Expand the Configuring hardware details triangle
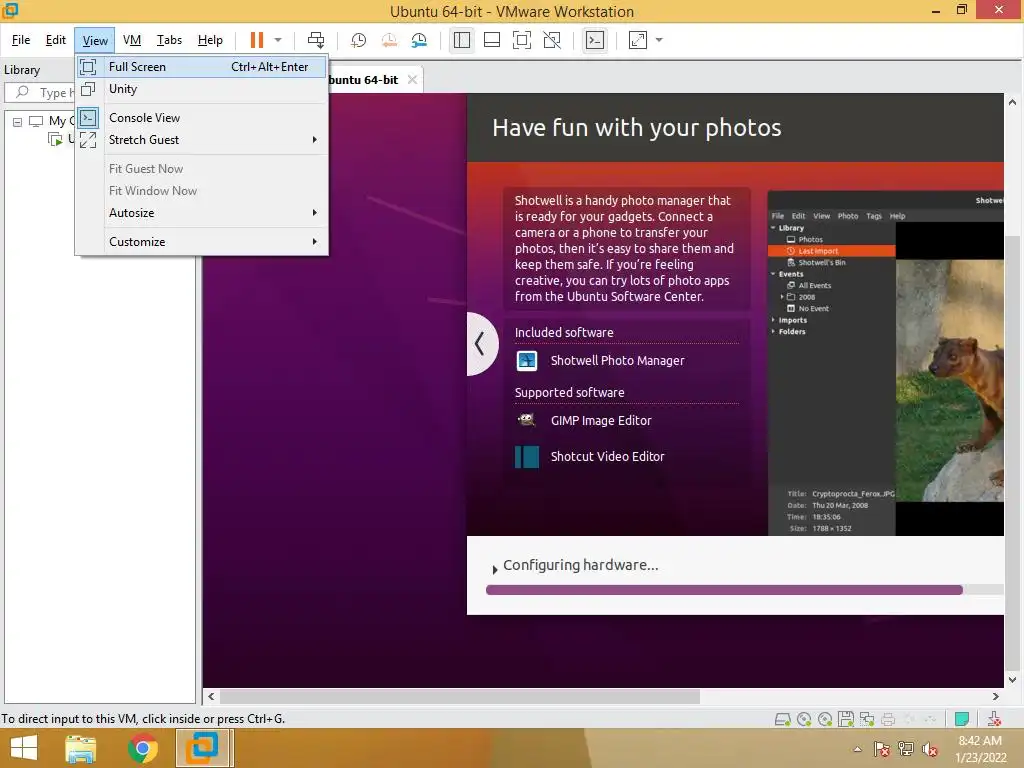Image resolution: width=1024 pixels, height=768 pixels. tap(494, 569)
